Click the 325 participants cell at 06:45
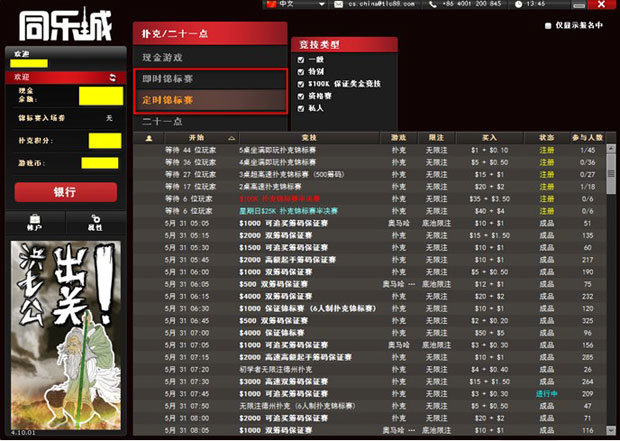Image resolution: width=620 pixels, height=441 pixels. point(588,321)
